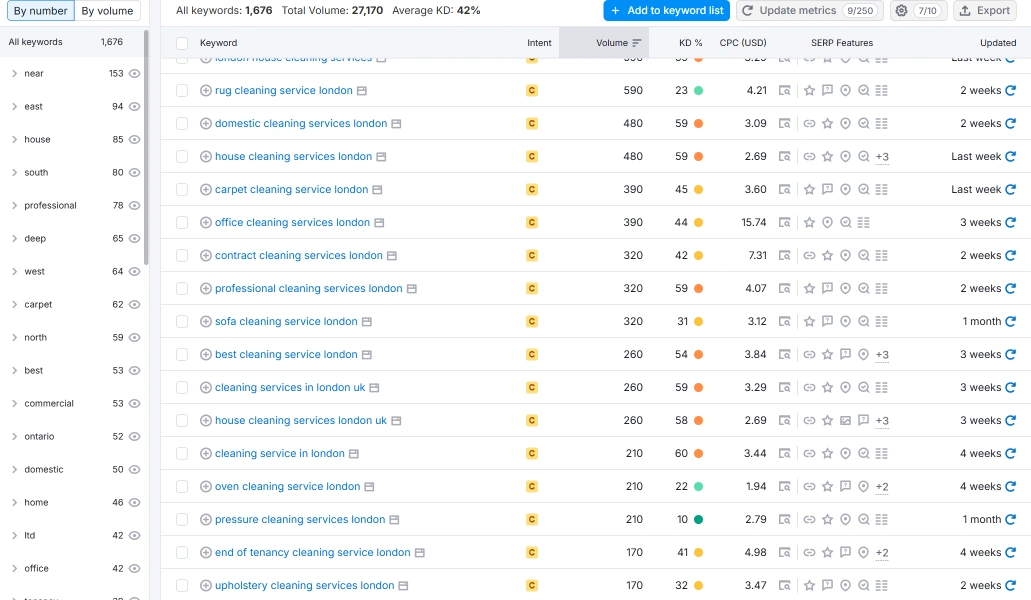This screenshot has height=600, width=1031.
Task: Click SERP page icon next to oven cleaning service london
Action: click(370, 487)
